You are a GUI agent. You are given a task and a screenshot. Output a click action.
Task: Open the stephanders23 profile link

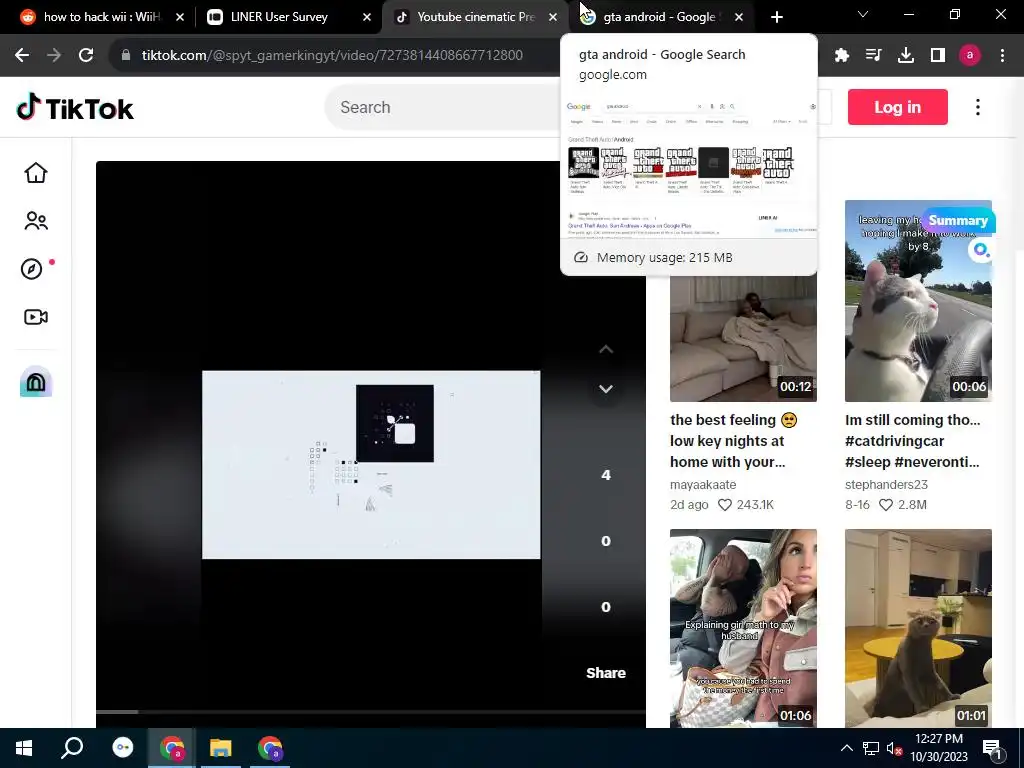point(886,485)
